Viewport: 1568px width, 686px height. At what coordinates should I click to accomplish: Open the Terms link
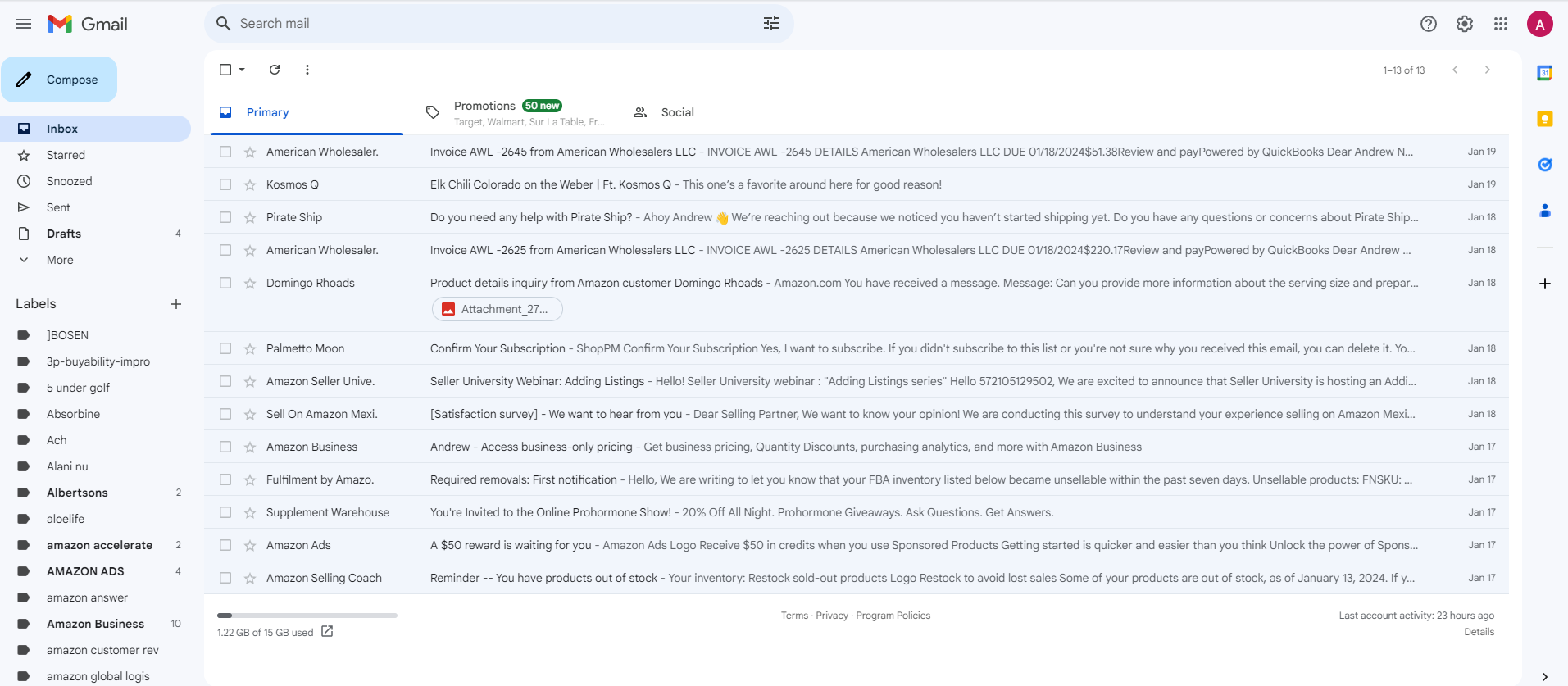[794, 616]
